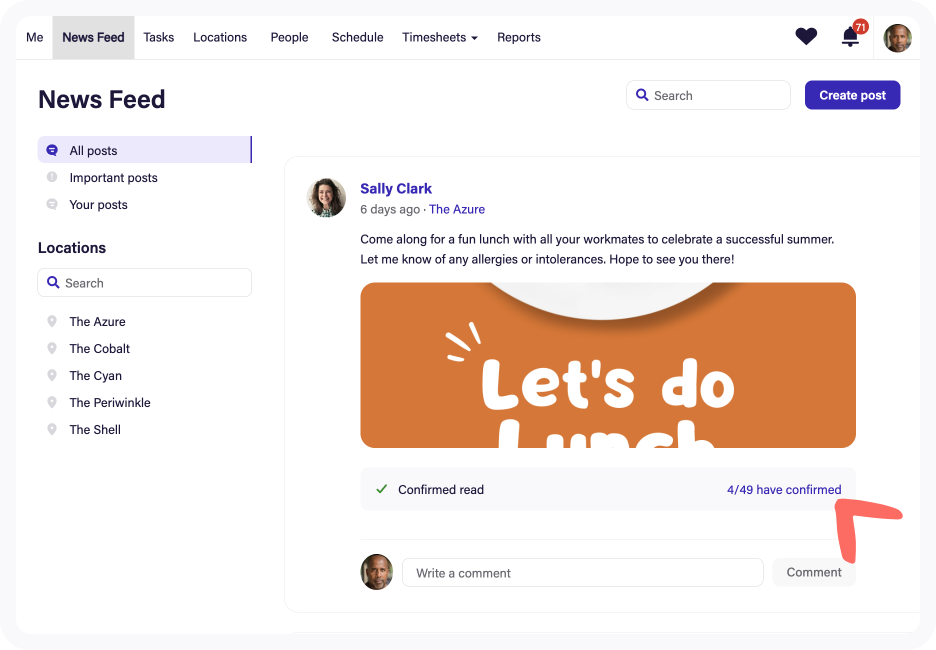The width and height of the screenshot is (936, 650).
Task: Click the Create post button
Action: tap(852, 94)
